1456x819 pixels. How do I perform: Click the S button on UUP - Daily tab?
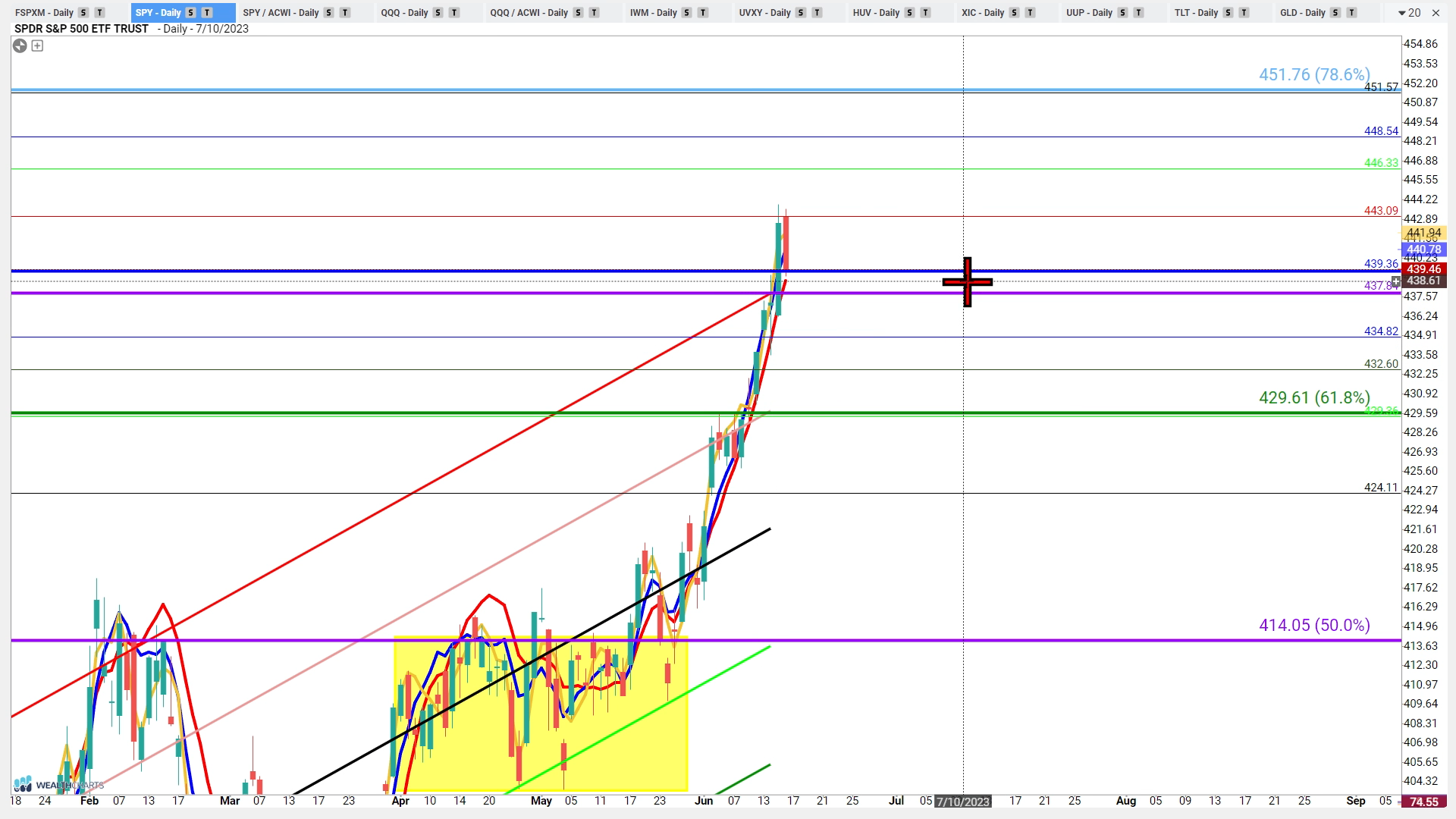1122,13
